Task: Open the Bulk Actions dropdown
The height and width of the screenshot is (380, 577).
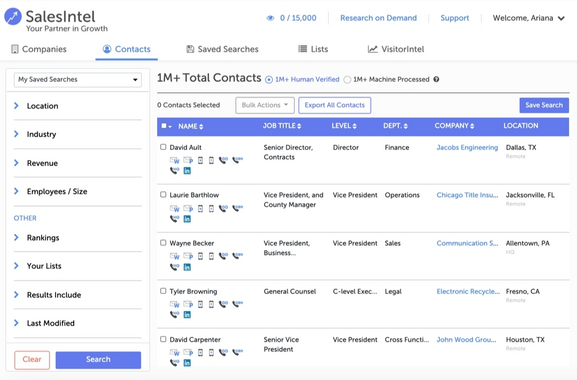Action: click(x=265, y=105)
